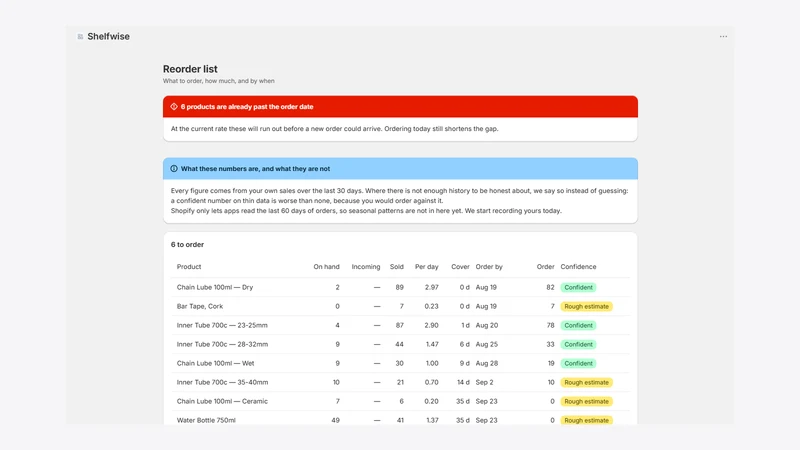Viewport: 800px width, 450px height.
Task: Select product Inner Tube 700c — 28-32mm
Action: pos(222,344)
